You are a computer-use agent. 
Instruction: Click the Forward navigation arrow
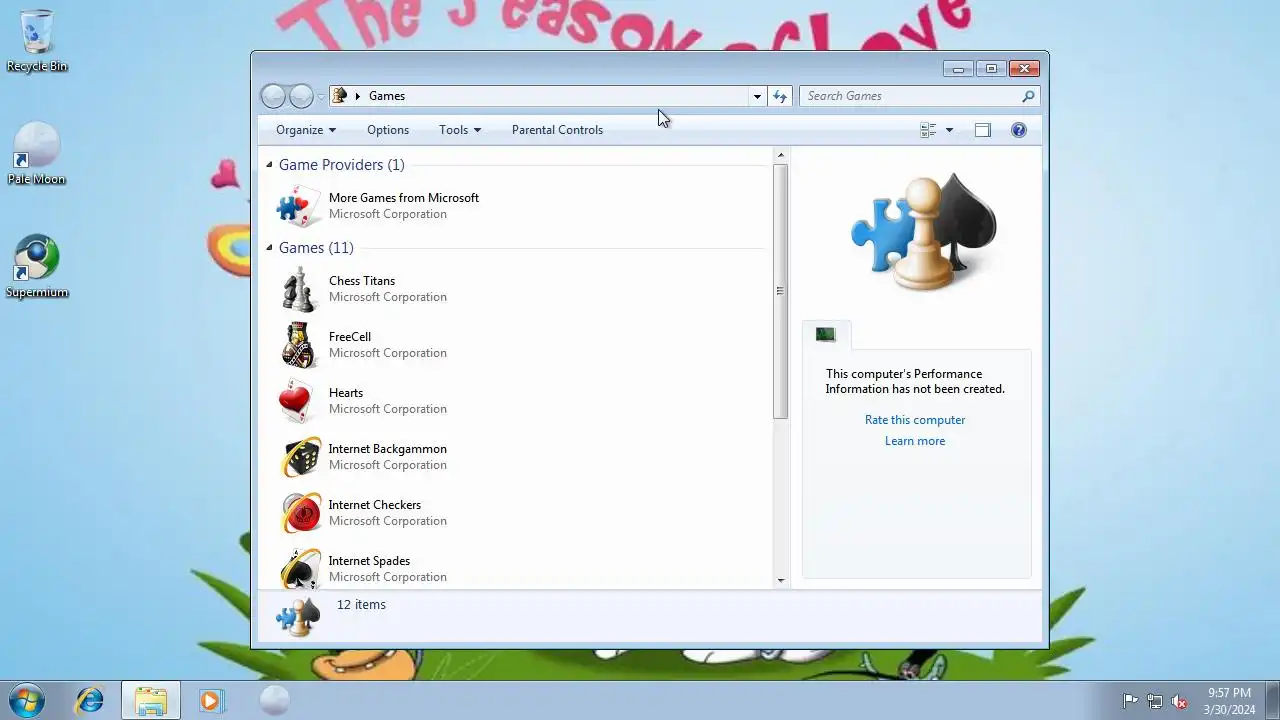click(301, 96)
